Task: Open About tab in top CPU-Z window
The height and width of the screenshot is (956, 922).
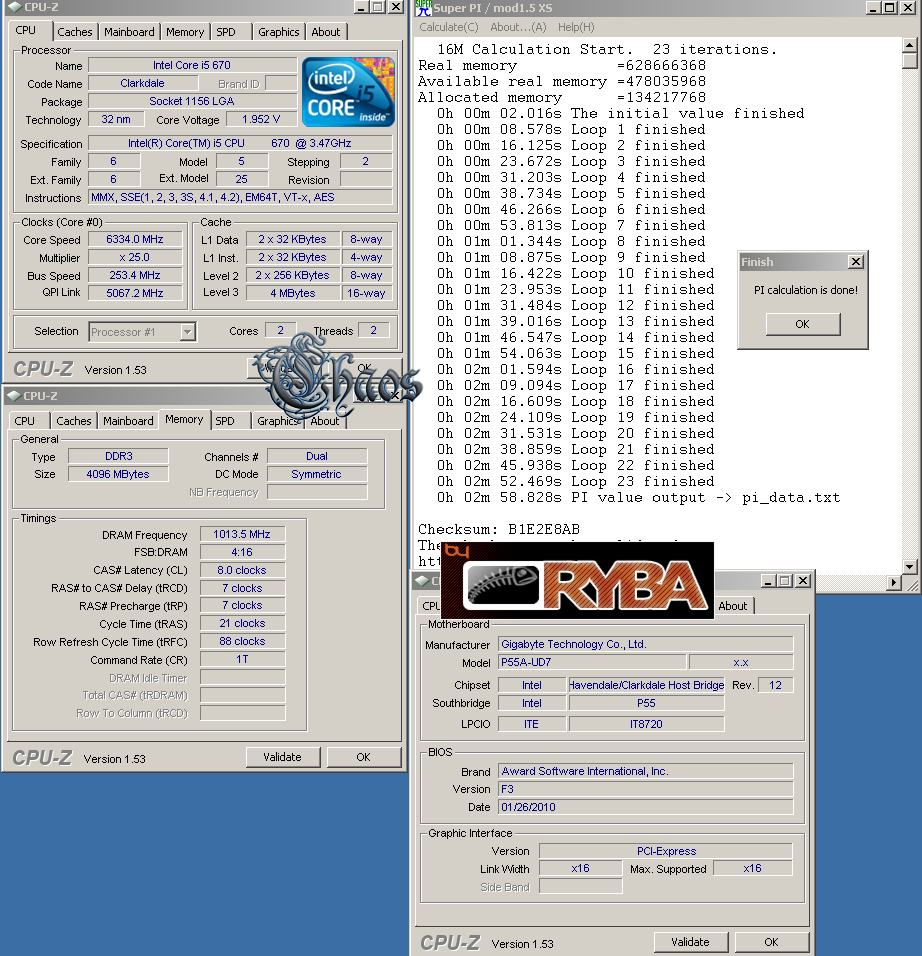Action: coord(326,32)
